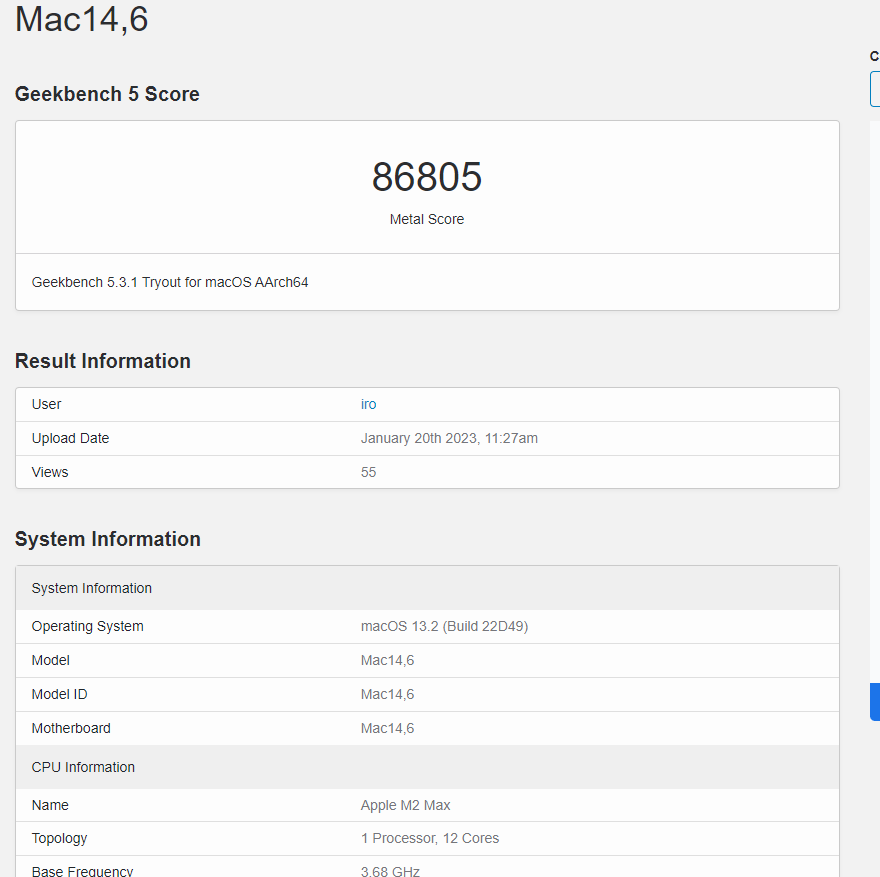The height and width of the screenshot is (877, 880).
Task: Click the User row label
Action: (46, 404)
